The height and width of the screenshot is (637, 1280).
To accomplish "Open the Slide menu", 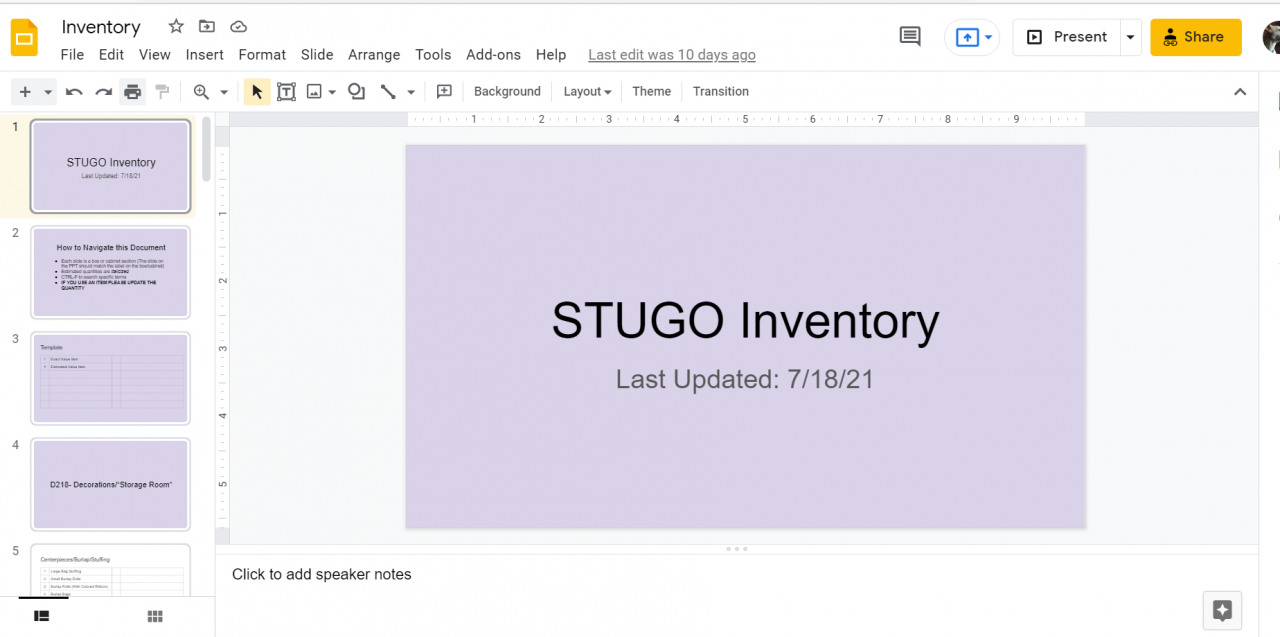I will point(317,55).
